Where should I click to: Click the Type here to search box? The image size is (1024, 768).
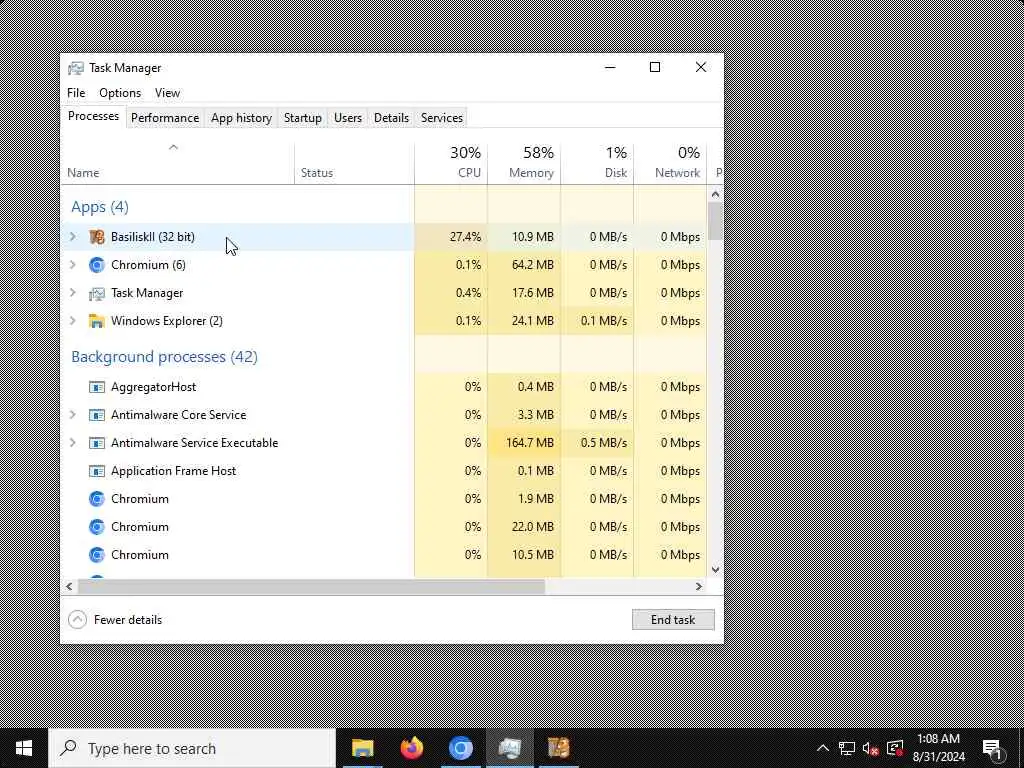tap(192, 748)
